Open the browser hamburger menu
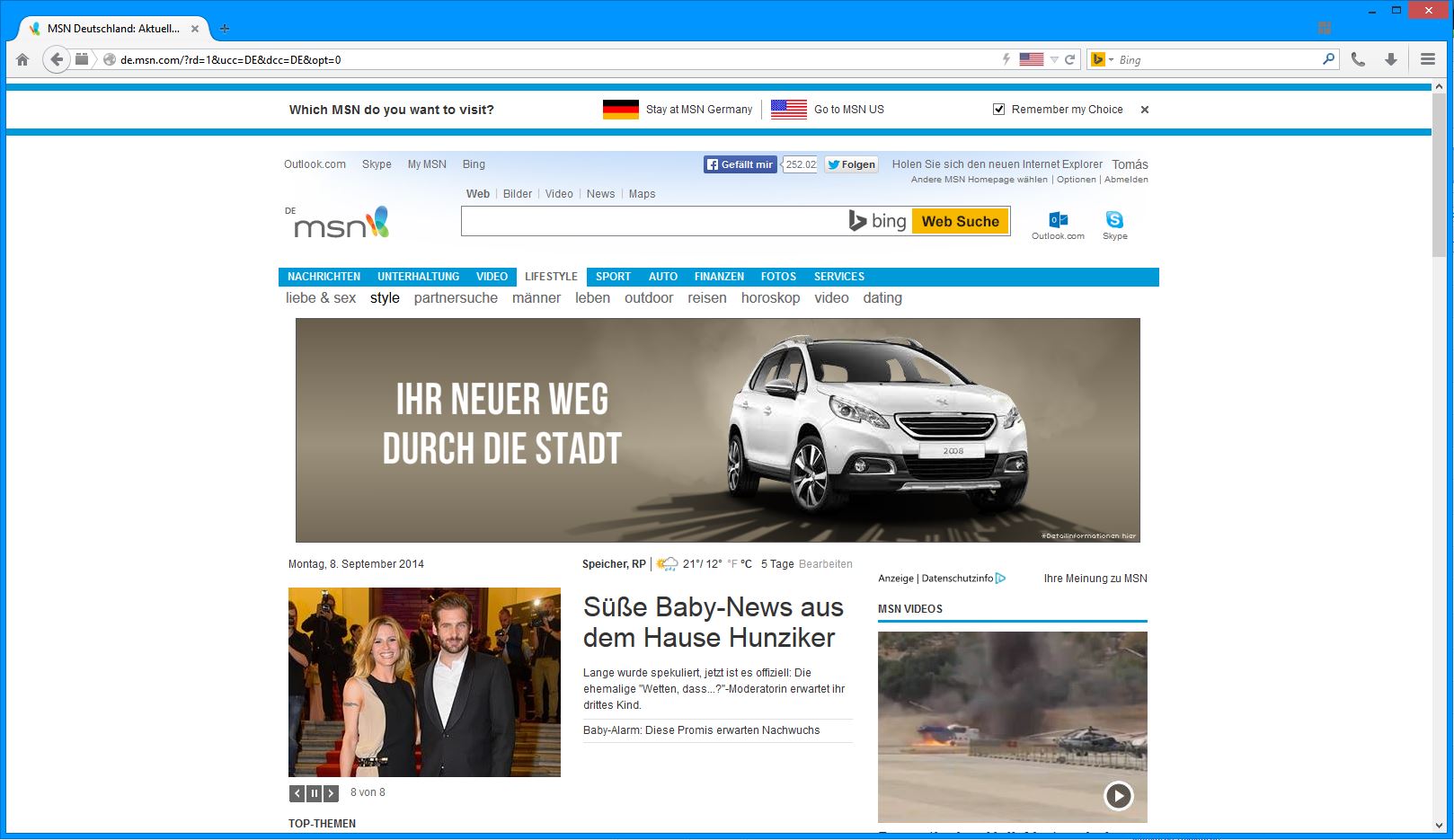Image resolution: width=1454 pixels, height=840 pixels. coord(1428,59)
